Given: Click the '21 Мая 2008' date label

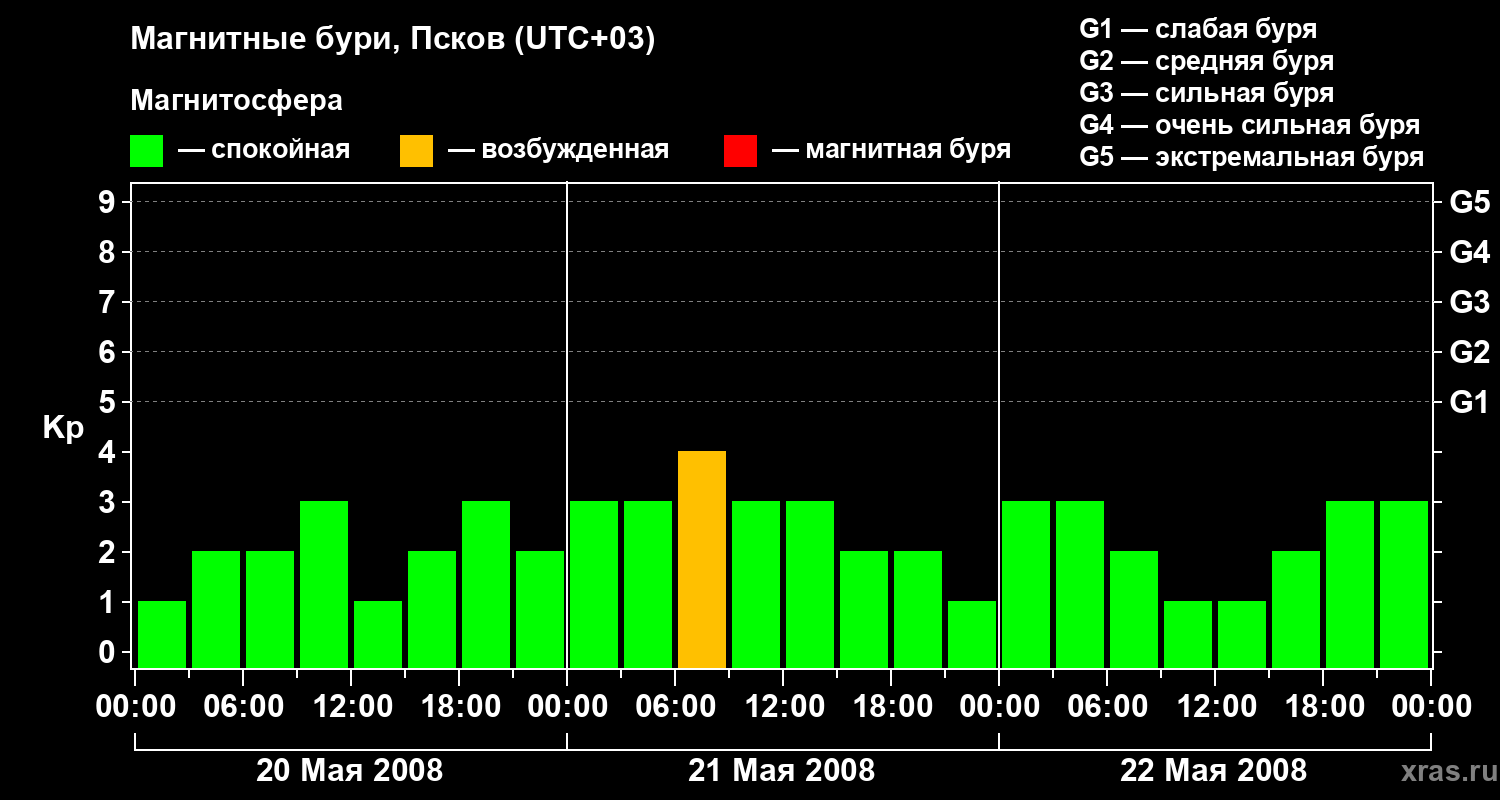Looking at the screenshot, I should tap(782, 770).
